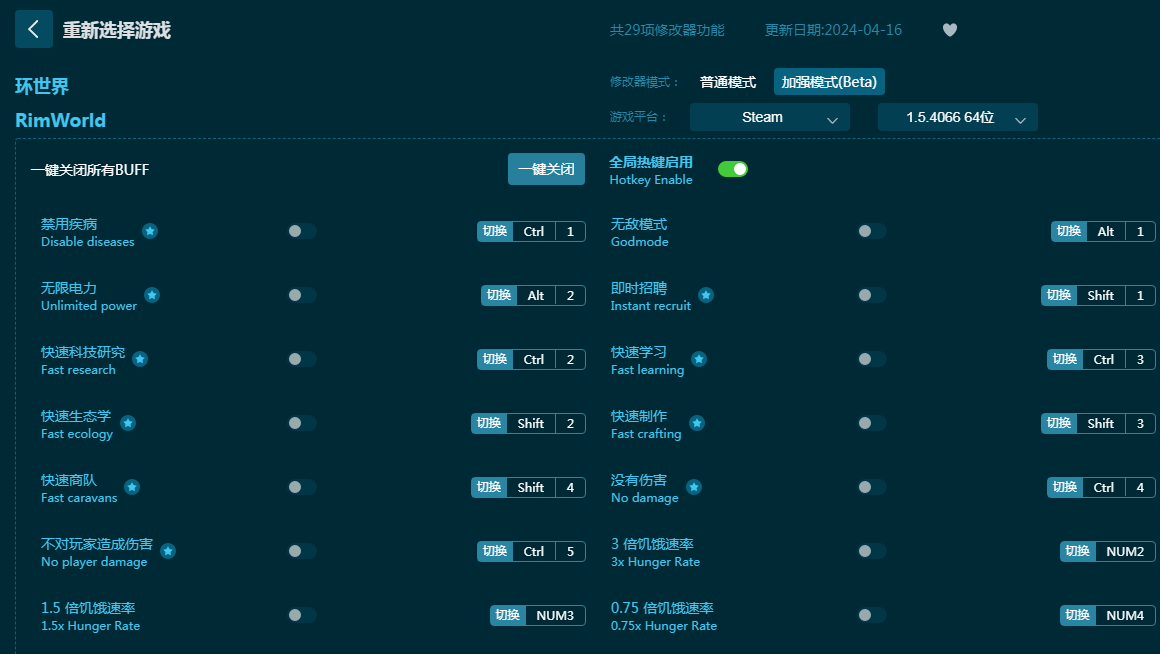Turn on Fast caravans toggle

pyautogui.click(x=302, y=488)
